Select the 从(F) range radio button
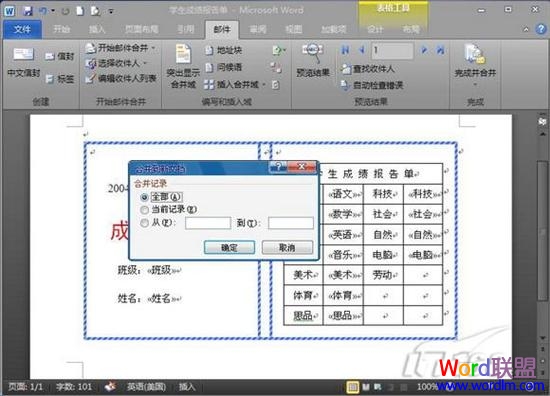This screenshot has height=396, width=550. (144, 223)
